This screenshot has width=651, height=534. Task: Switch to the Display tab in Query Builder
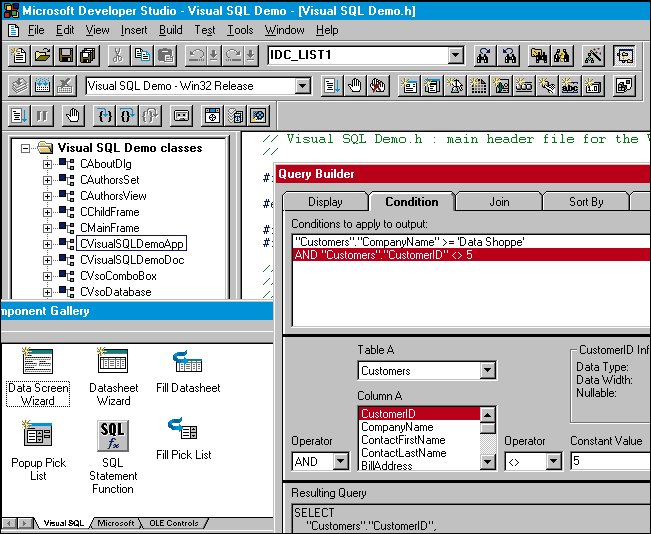pyautogui.click(x=325, y=202)
